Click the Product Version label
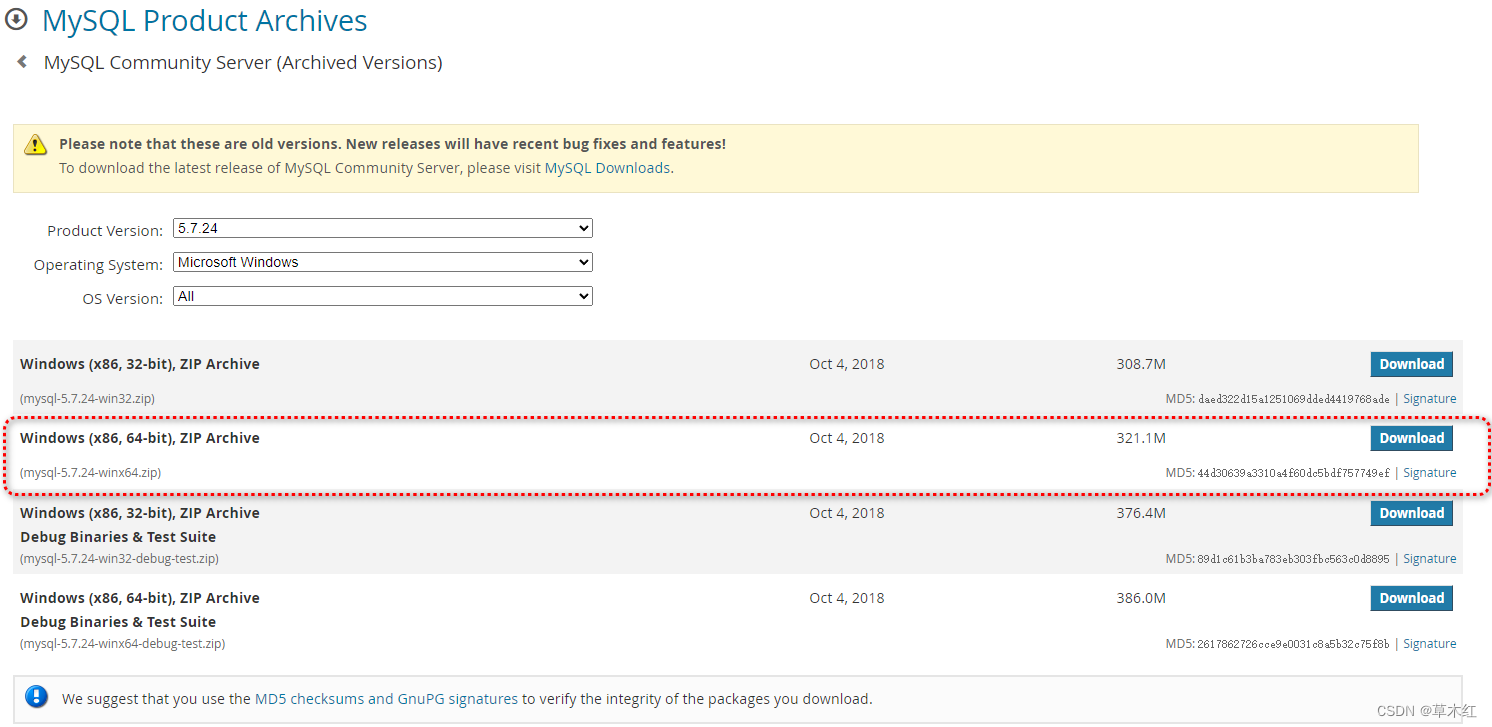Image resolution: width=1492 pixels, height=727 pixels. [105, 230]
